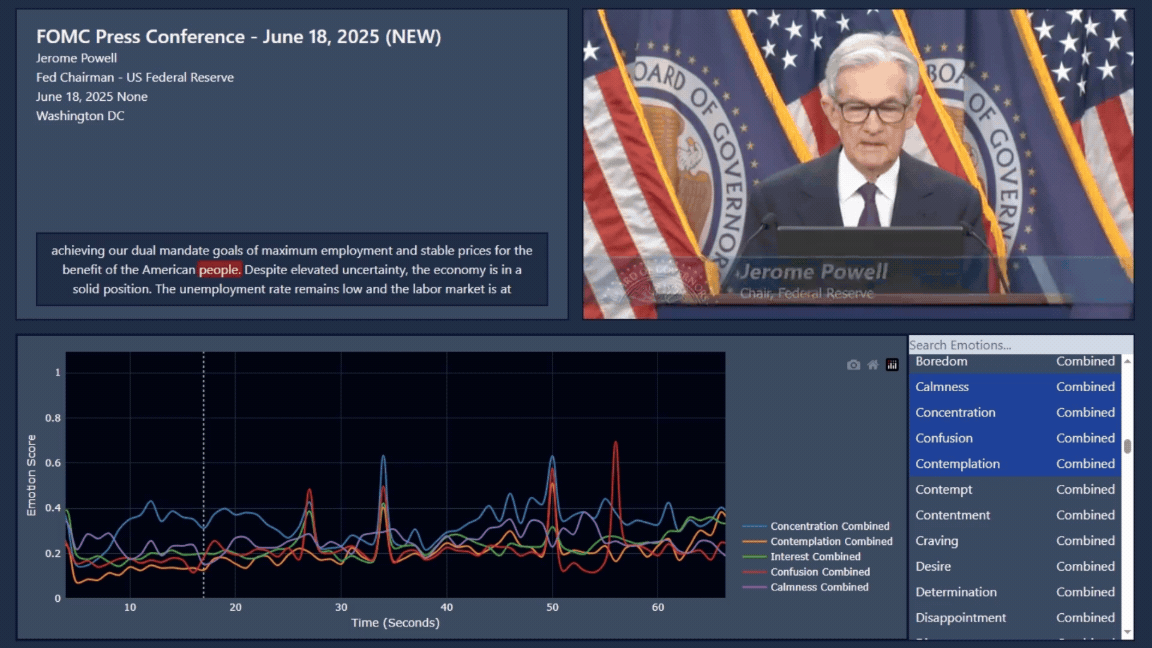Click the Plotly logo bar-chart icon
Image resolution: width=1152 pixels, height=648 pixels.
tap(892, 365)
